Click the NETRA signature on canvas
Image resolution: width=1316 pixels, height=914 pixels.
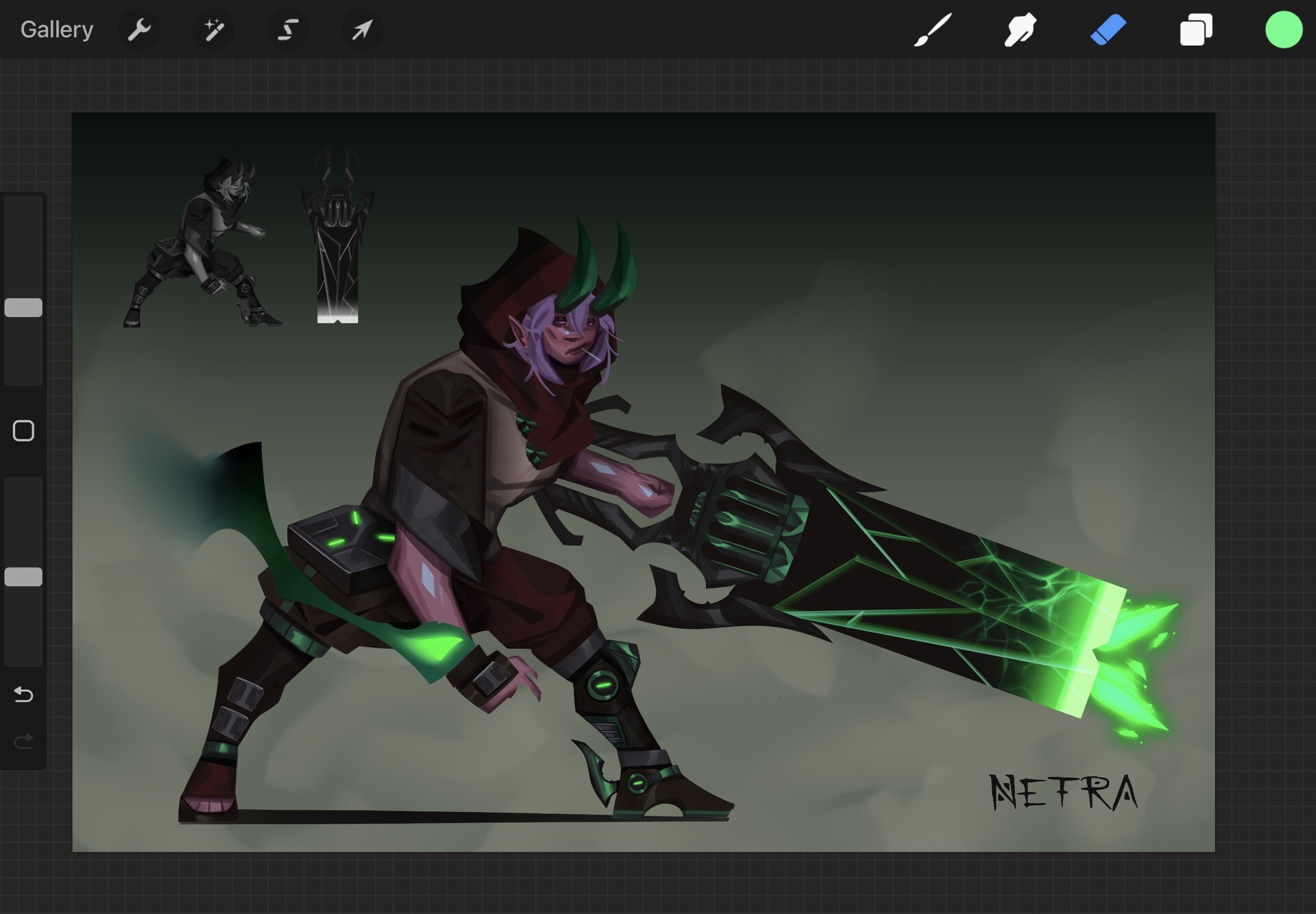(1063, 792)
